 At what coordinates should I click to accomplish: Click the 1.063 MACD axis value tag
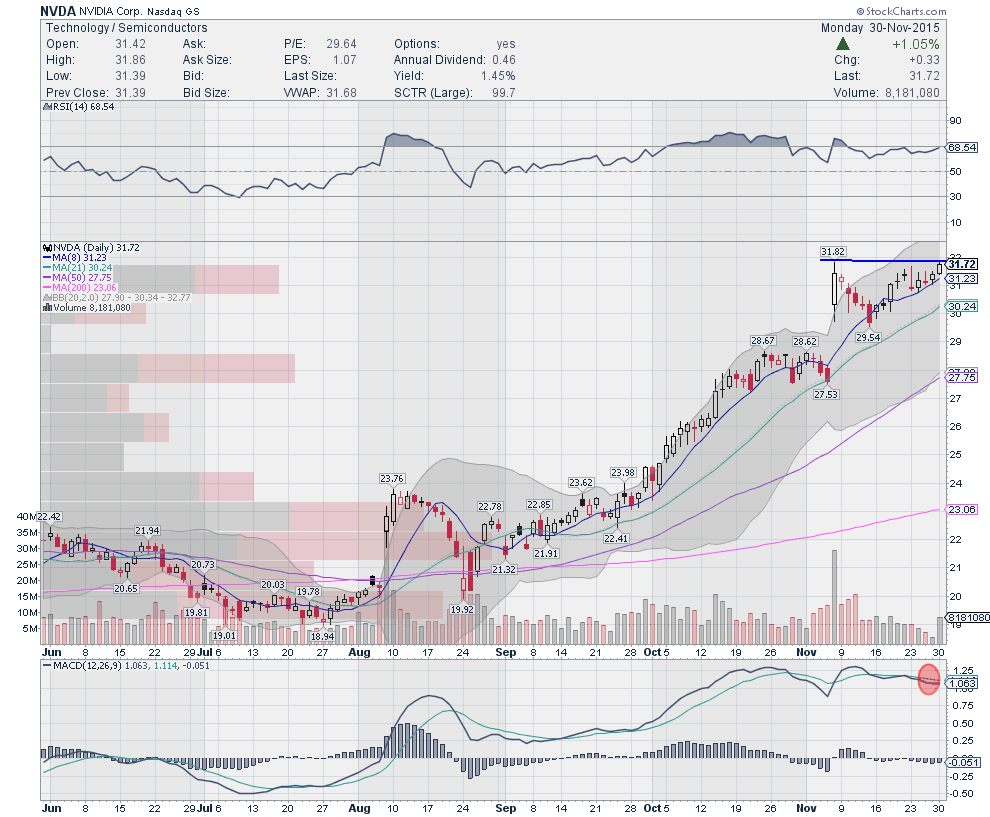pos(962,683)
